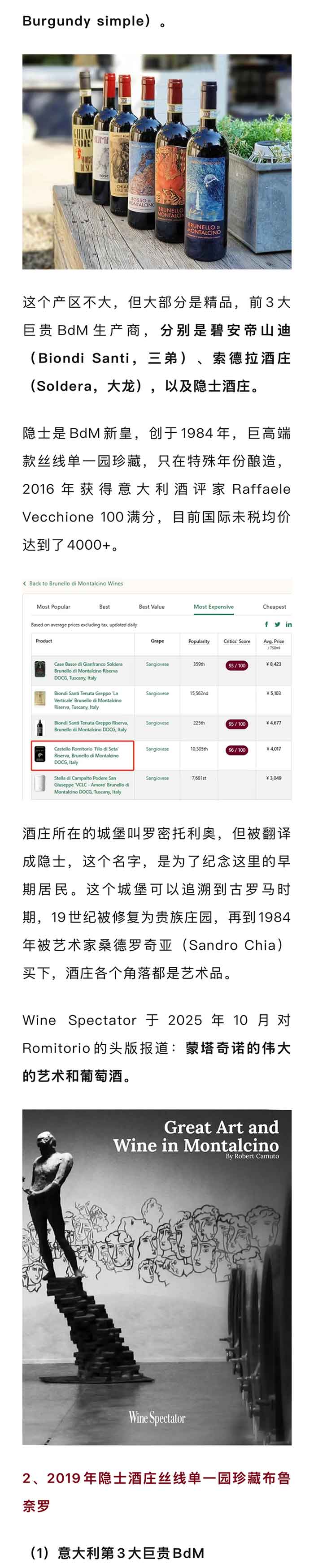Click Sangiovese grape link for Stella di Campalto

157,778
